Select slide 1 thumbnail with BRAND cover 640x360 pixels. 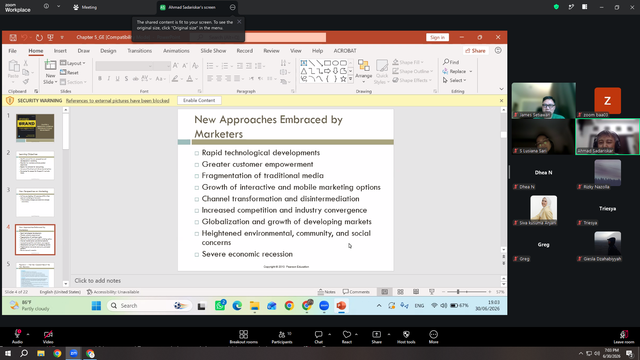[35, 128]
